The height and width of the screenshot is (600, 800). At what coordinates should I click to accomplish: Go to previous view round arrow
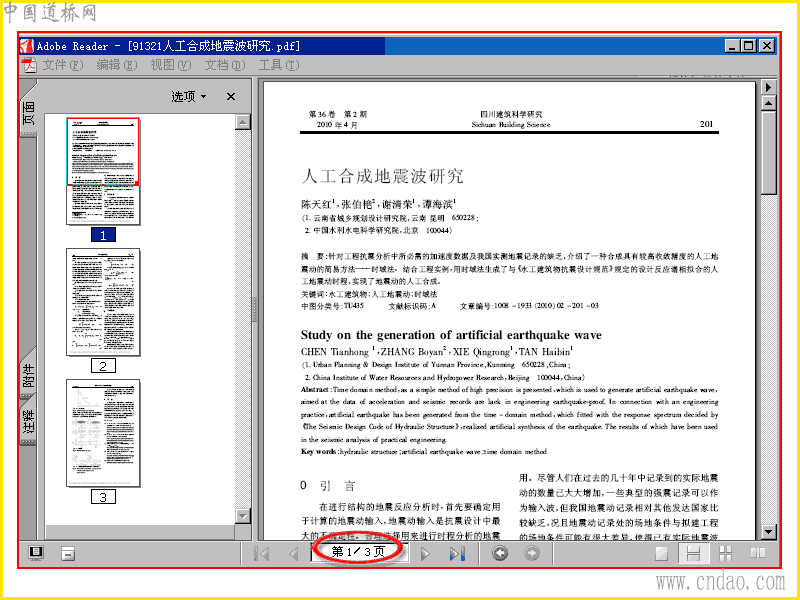499,554
